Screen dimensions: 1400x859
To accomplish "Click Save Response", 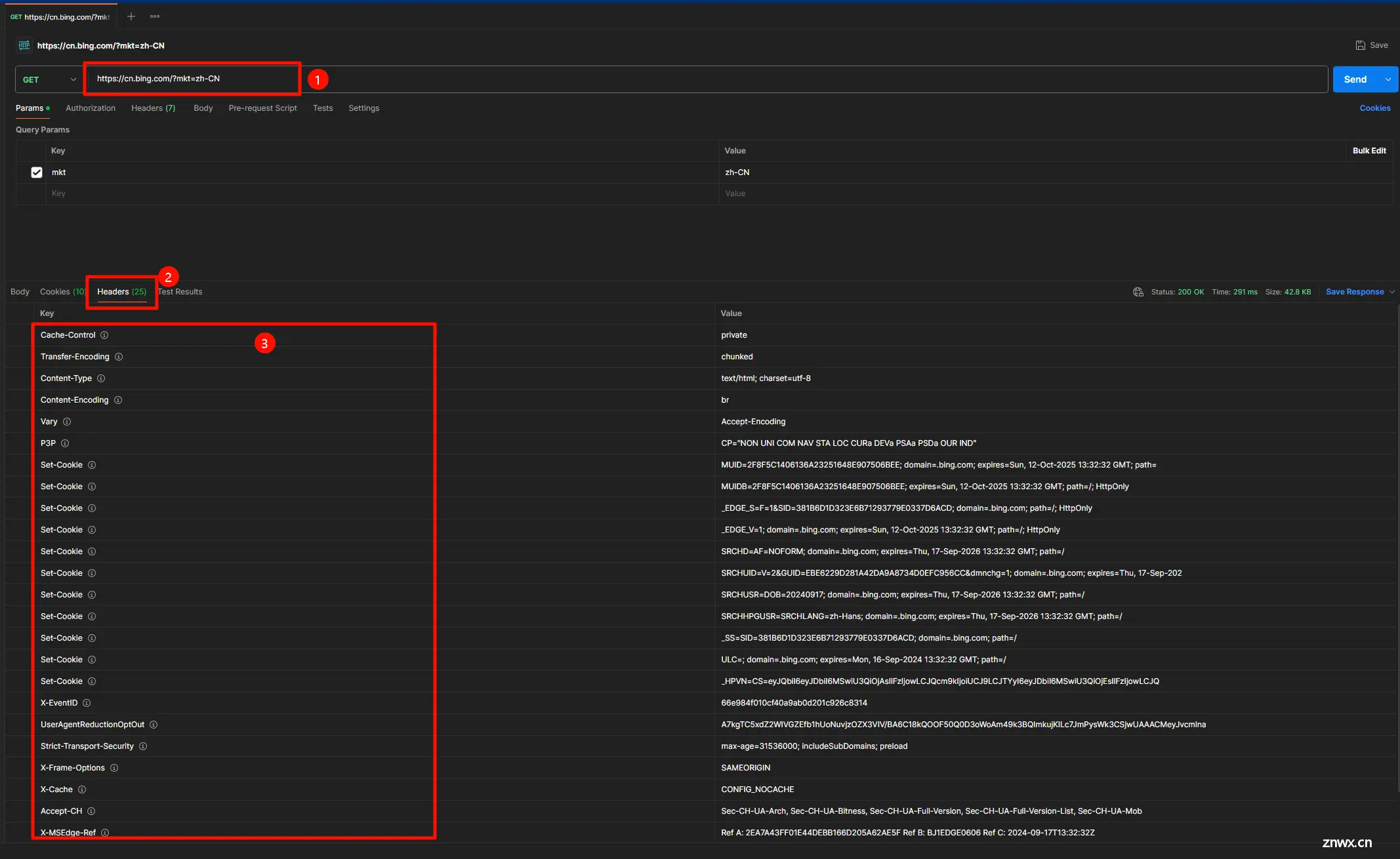I will click(x=1355, y=292).
